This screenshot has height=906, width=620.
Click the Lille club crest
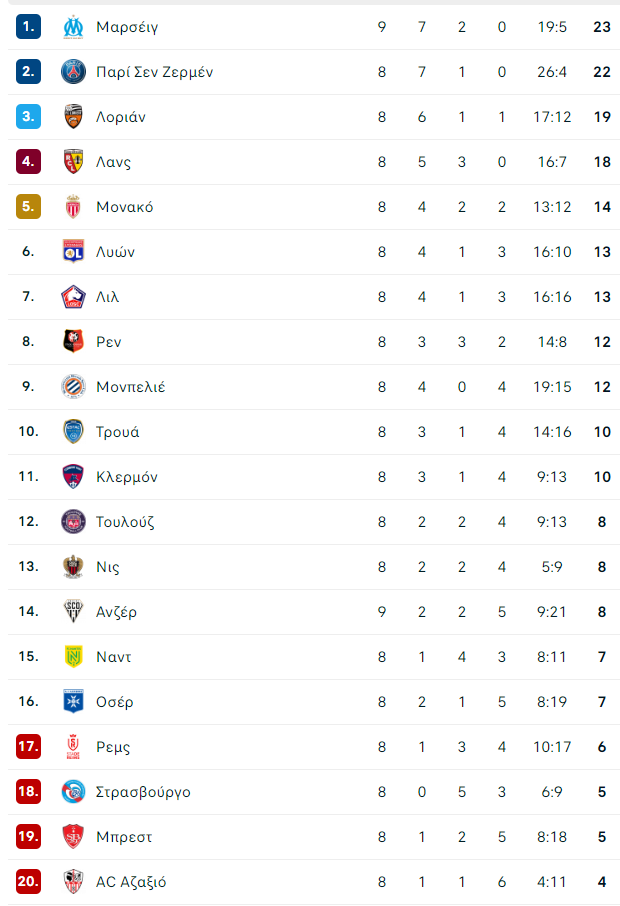pos(73,296)
